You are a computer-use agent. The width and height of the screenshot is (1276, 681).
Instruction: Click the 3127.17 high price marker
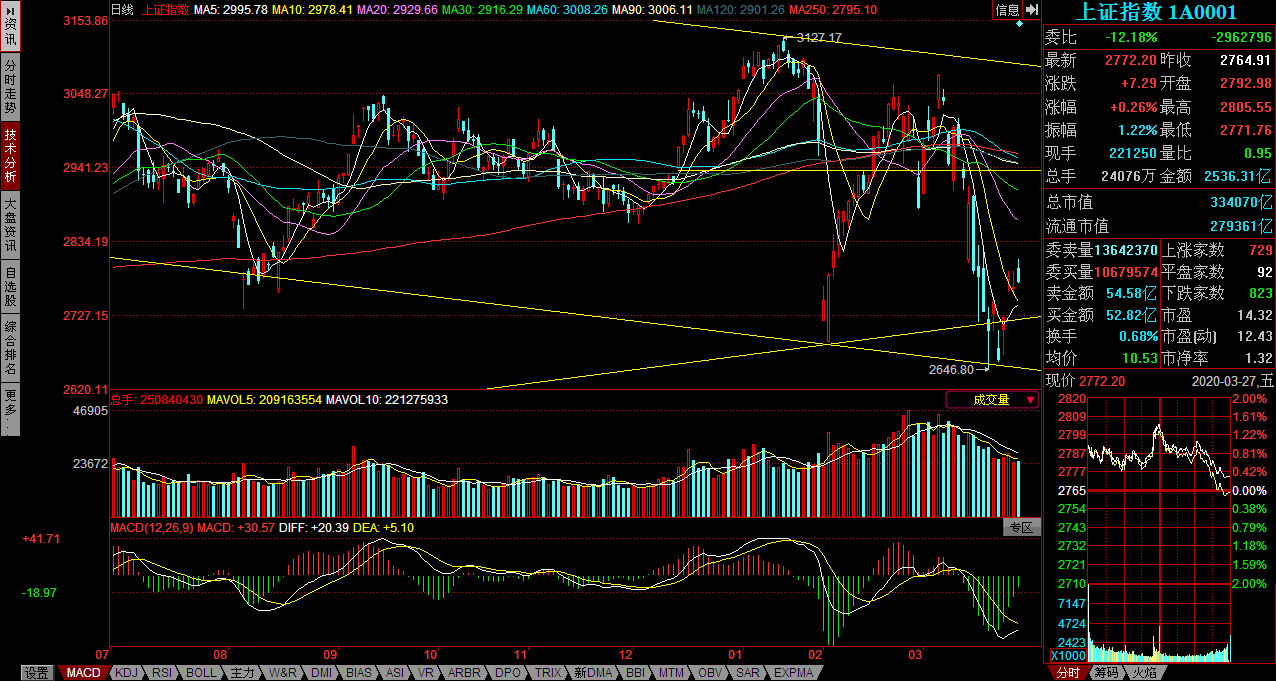point(819,38)
